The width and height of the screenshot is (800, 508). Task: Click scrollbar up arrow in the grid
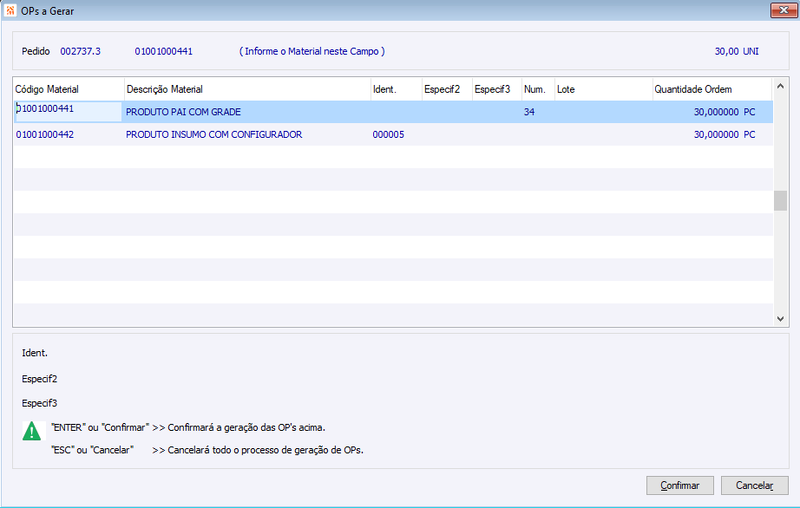pos(780,86)
